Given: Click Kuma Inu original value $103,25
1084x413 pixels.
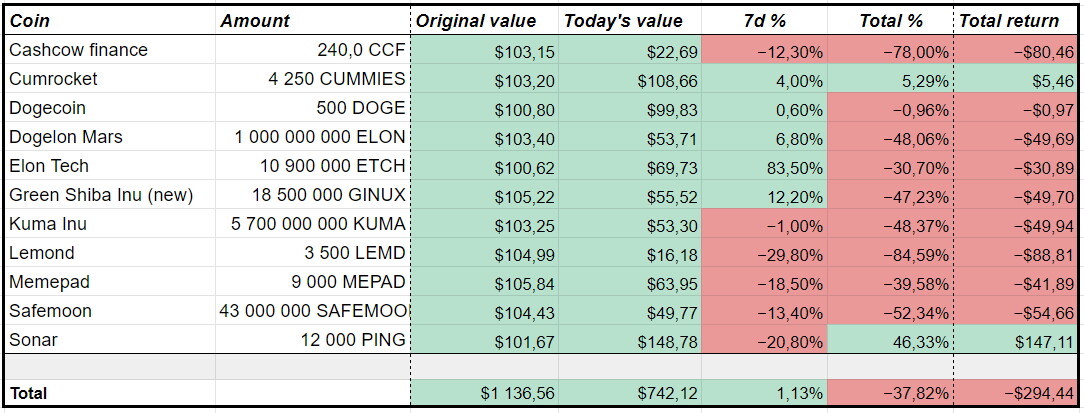Looking at the screenshot, I should pyautogui.click(x=485, y=223).
